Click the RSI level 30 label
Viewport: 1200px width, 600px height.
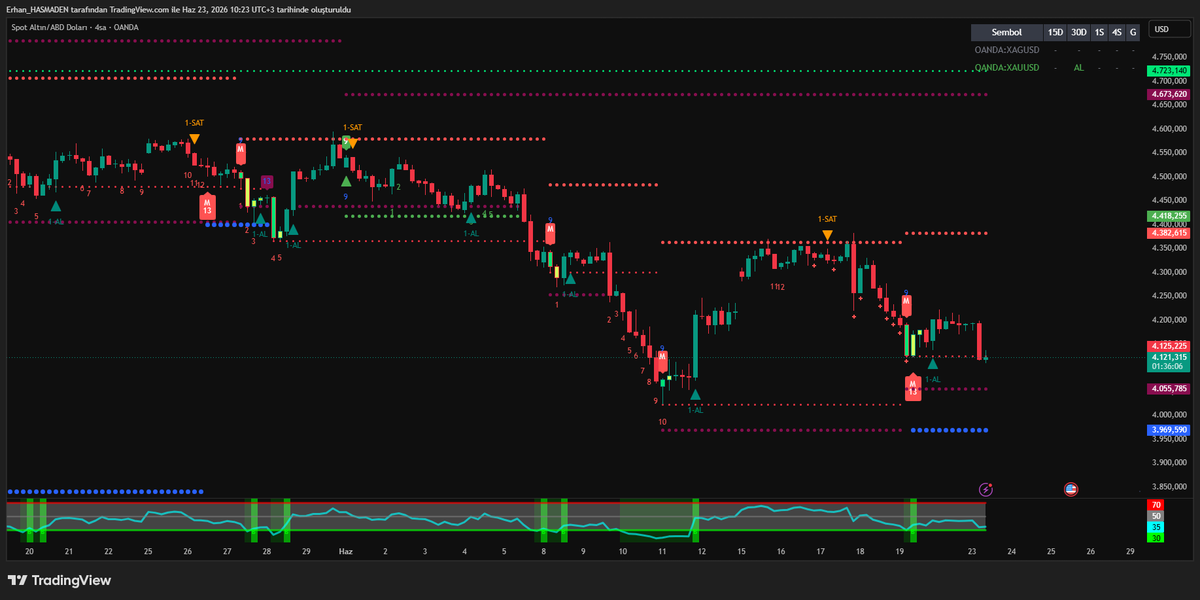click(1156, 538)
